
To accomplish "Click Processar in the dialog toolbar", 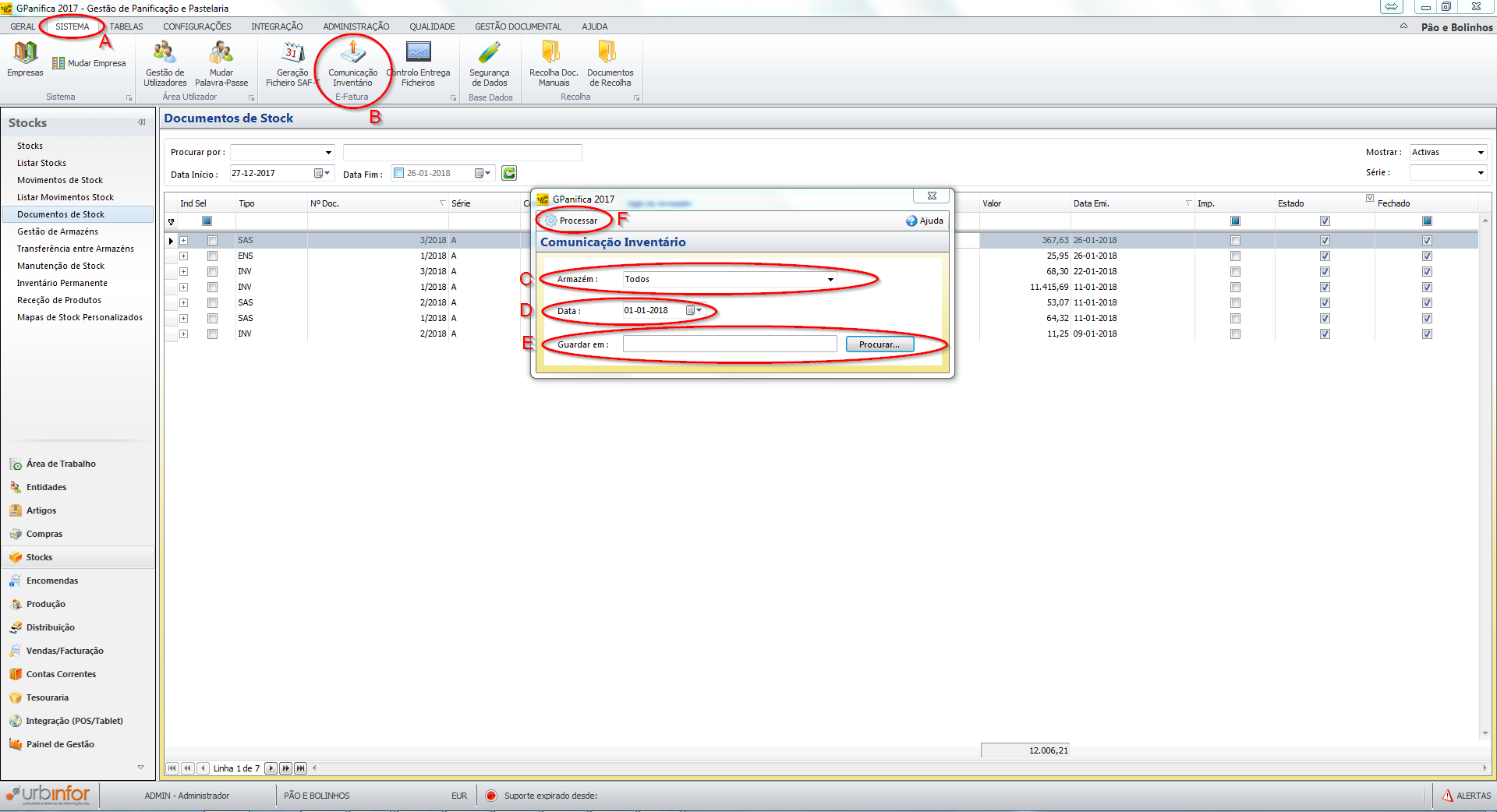I will (572, 221).
